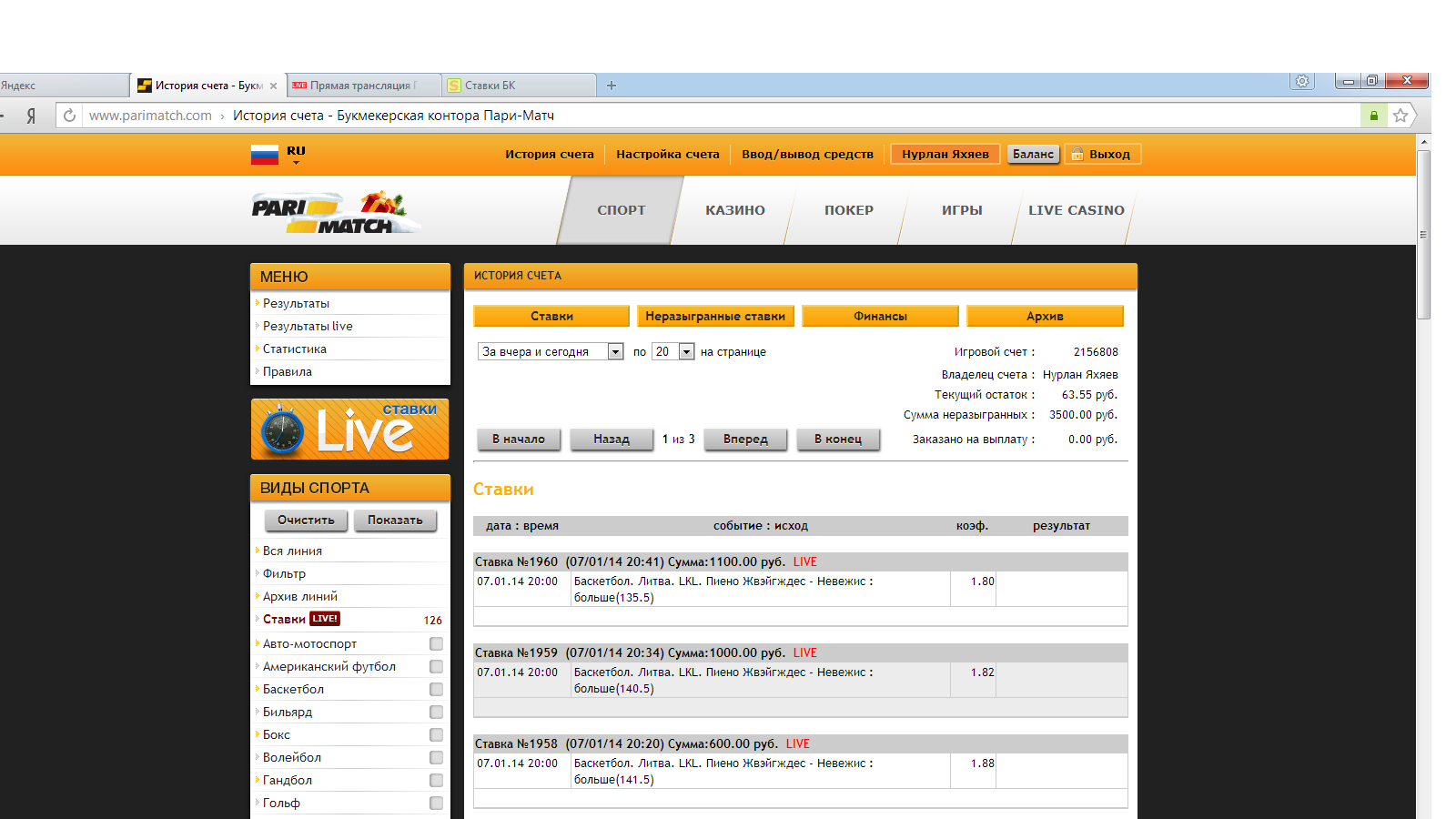Click the Live stakes stopwatch banner
This screenshot has height=819, width=1456.
349,430
